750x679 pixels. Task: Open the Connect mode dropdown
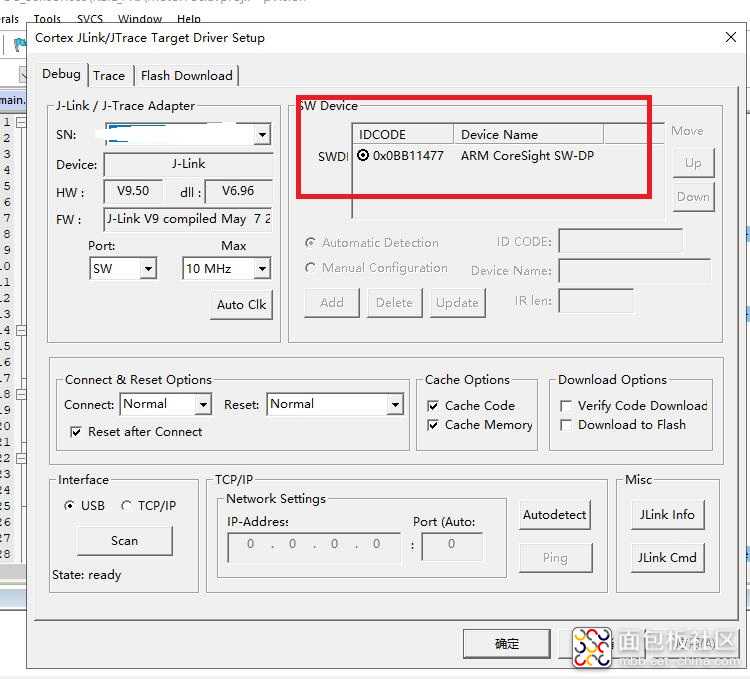click(x=203, y=405)
